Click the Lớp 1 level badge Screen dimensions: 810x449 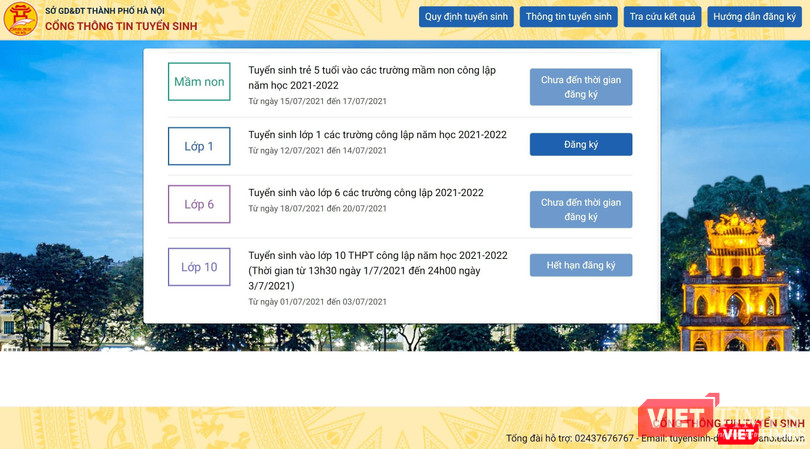point(199,146)
